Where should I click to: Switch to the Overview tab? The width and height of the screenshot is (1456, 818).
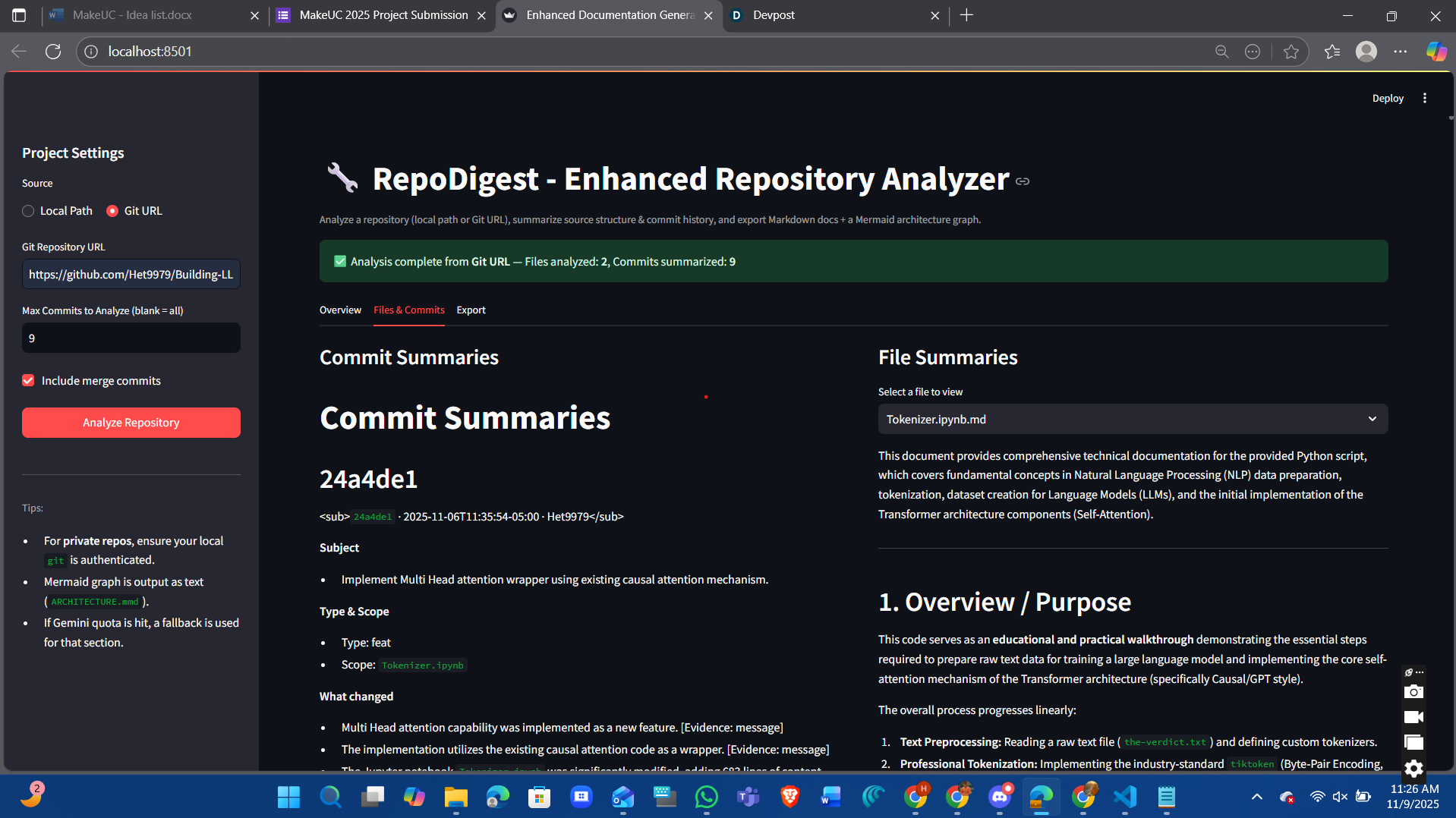point(340,310)
